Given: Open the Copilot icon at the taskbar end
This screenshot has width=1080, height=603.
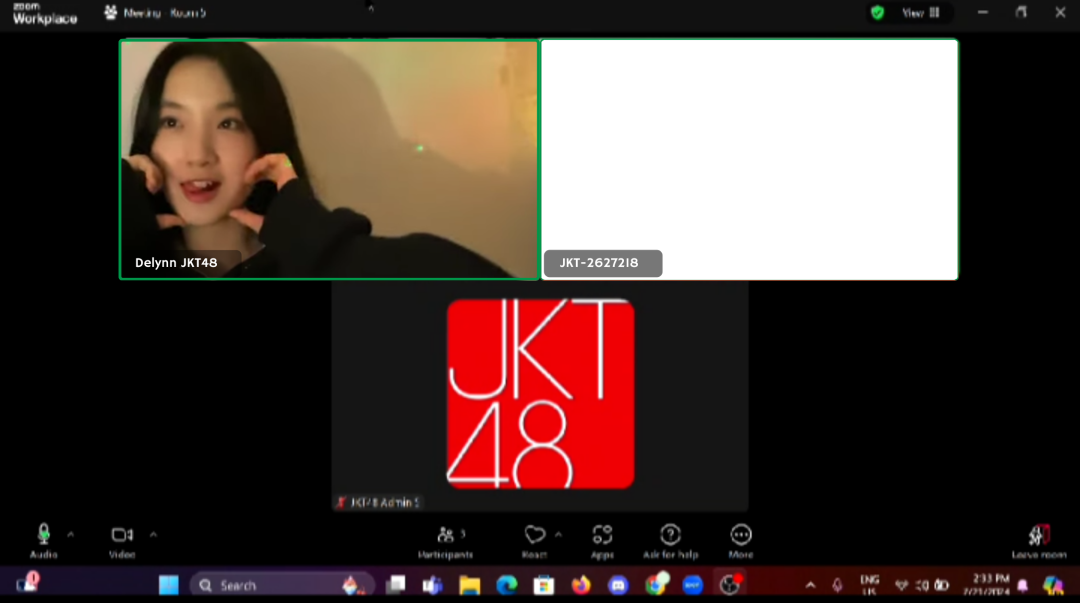Looking at the screenshot, I should coord(1052,585).
